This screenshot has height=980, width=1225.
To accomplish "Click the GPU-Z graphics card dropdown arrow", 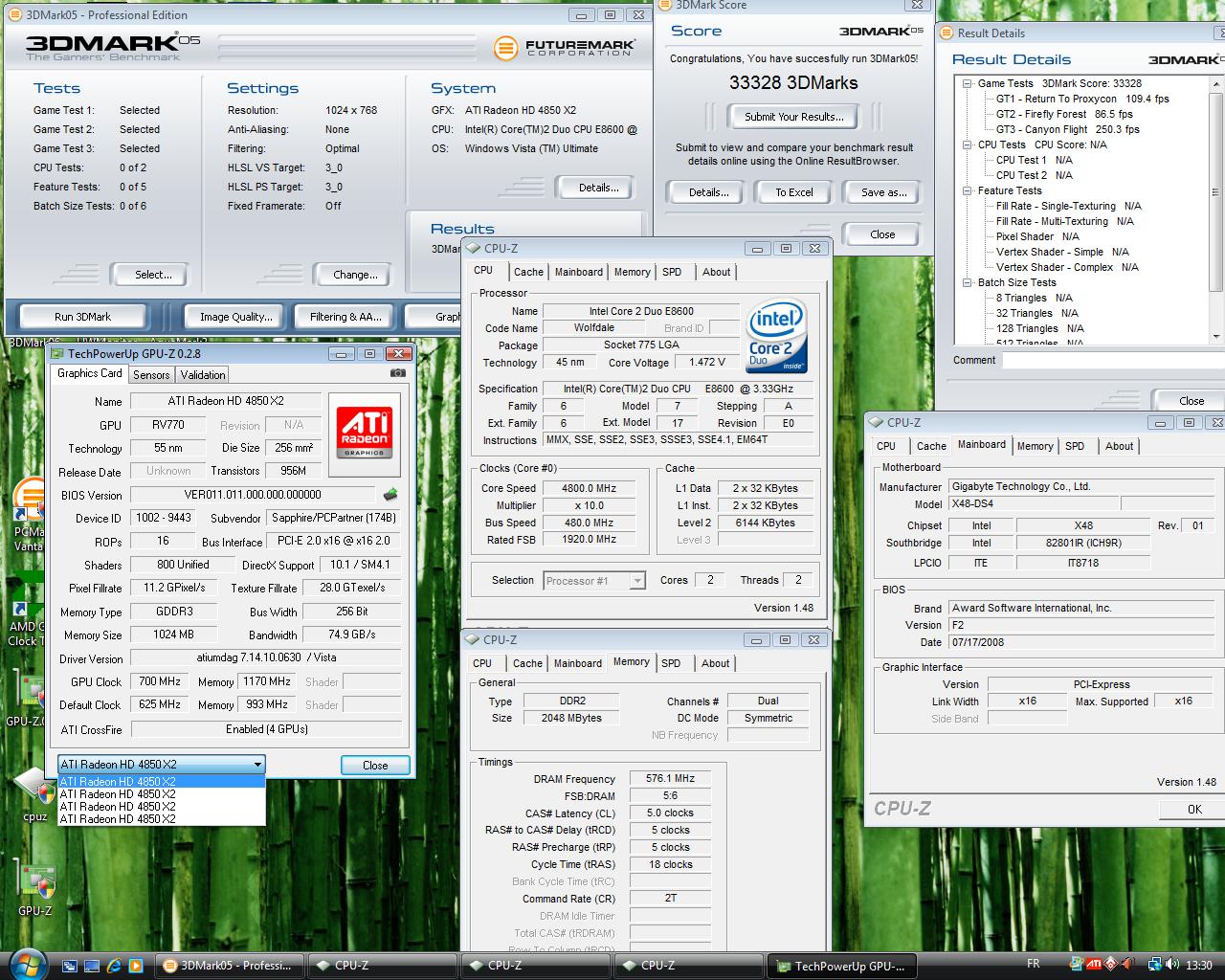I will pos(257,765).
